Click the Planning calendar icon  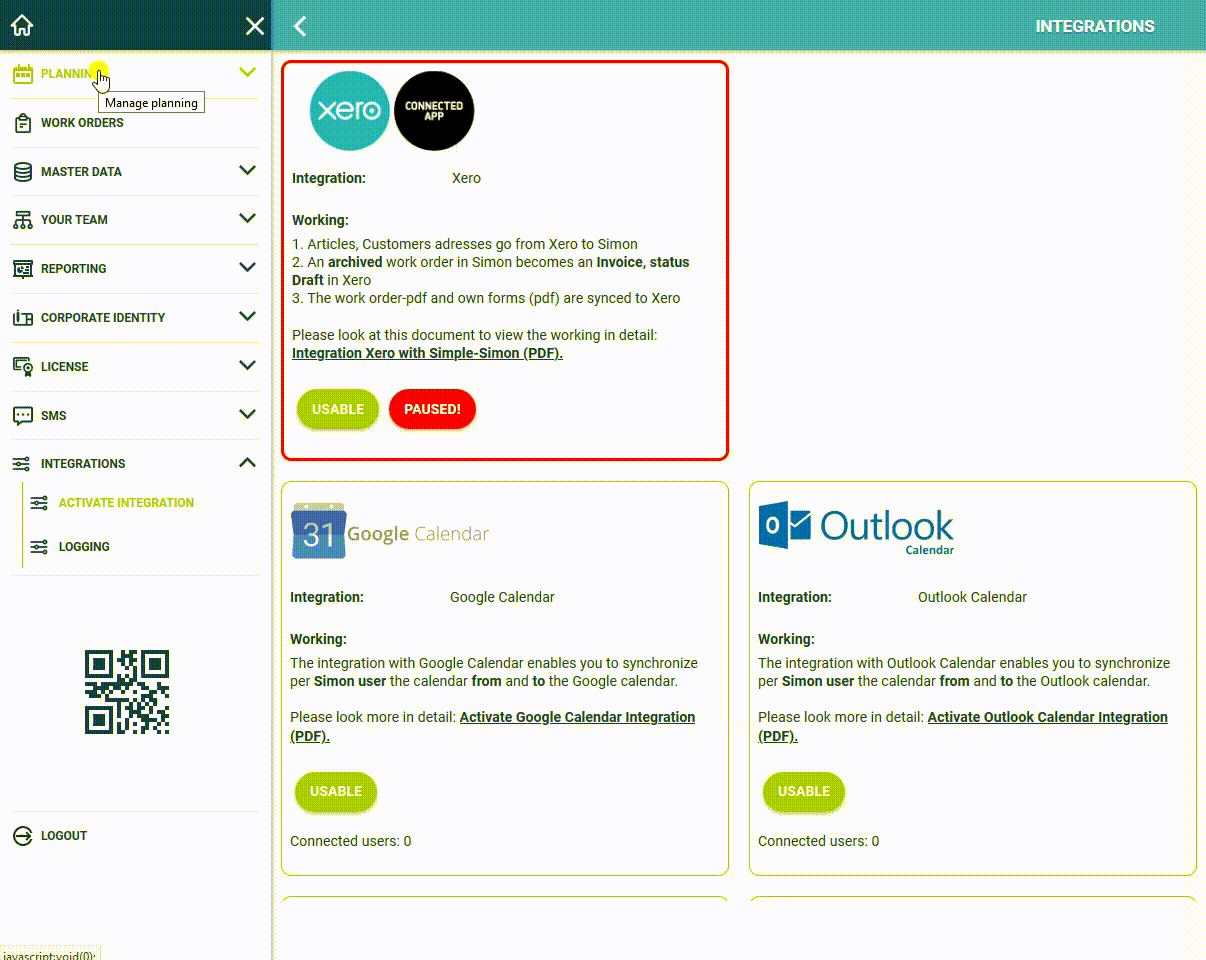click(23, 74)
